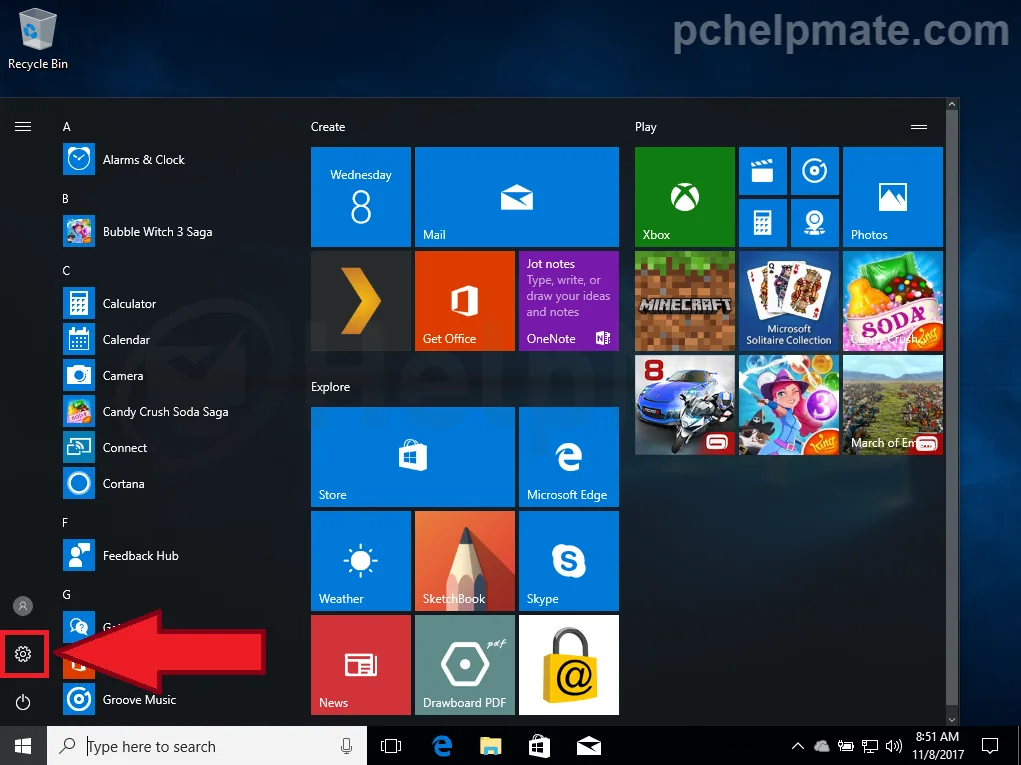
Task: Show hidden system tray icons
Action: pyautogui.click(x=797, y=746)
